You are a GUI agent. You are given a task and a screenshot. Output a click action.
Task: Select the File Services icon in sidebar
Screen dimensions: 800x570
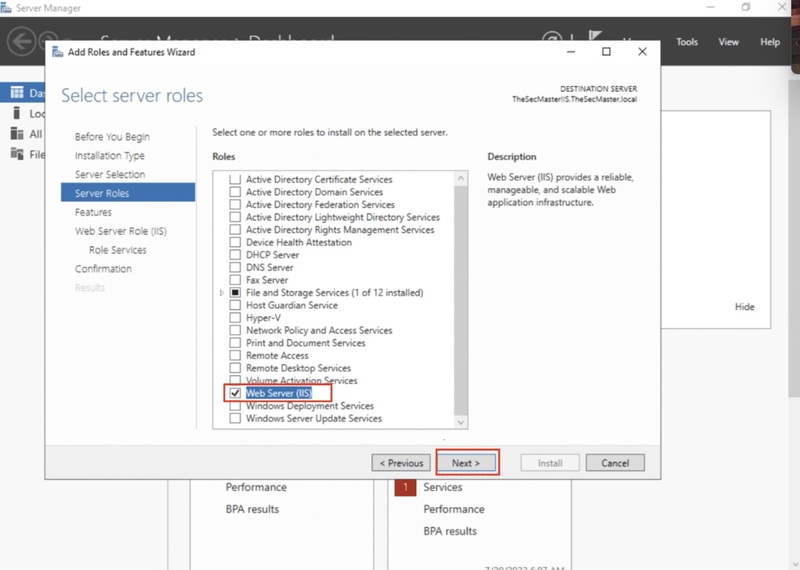click(17, 154)
